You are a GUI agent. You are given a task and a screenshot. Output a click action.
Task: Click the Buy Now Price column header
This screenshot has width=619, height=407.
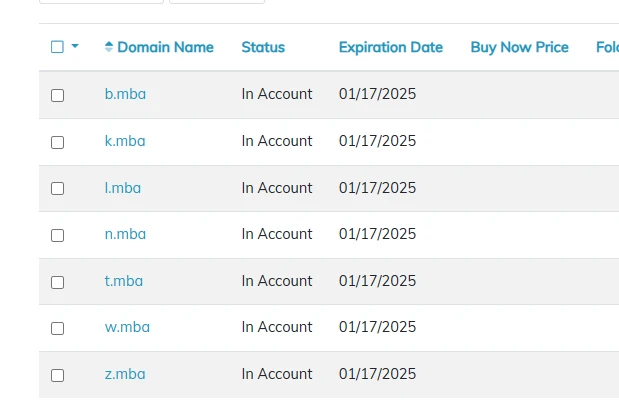point(519,47)
